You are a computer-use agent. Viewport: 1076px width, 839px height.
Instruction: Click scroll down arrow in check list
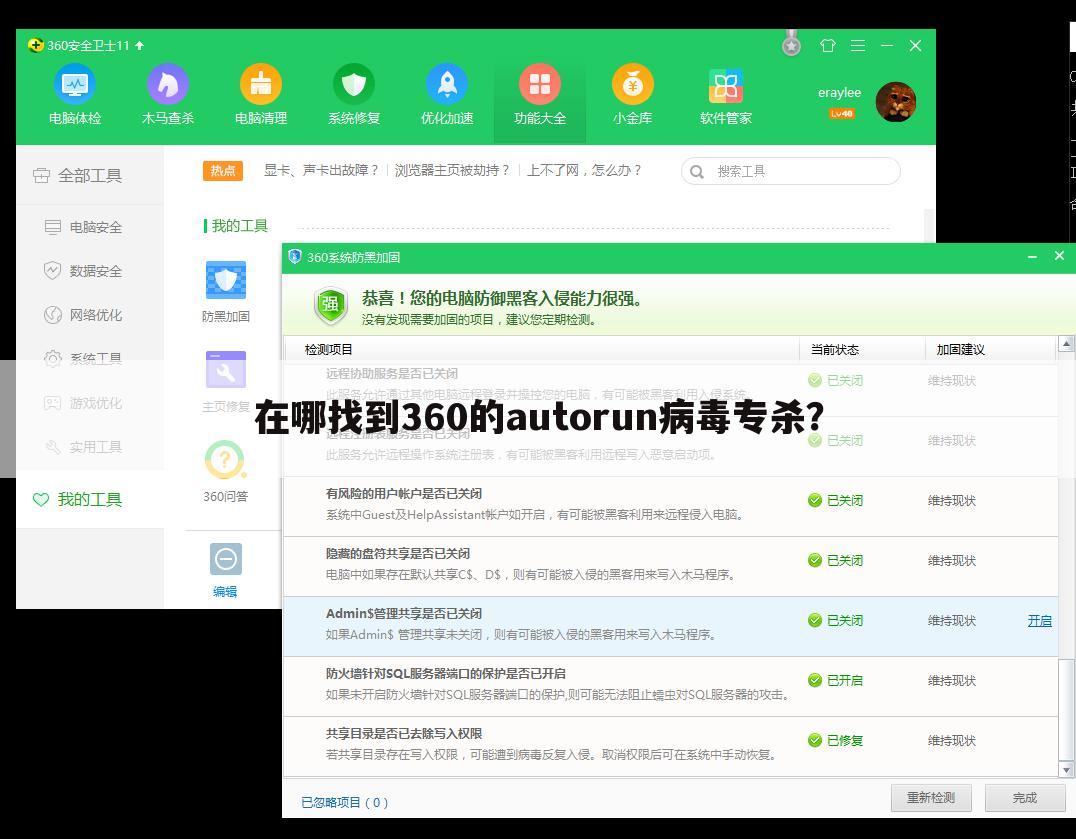1066,770
